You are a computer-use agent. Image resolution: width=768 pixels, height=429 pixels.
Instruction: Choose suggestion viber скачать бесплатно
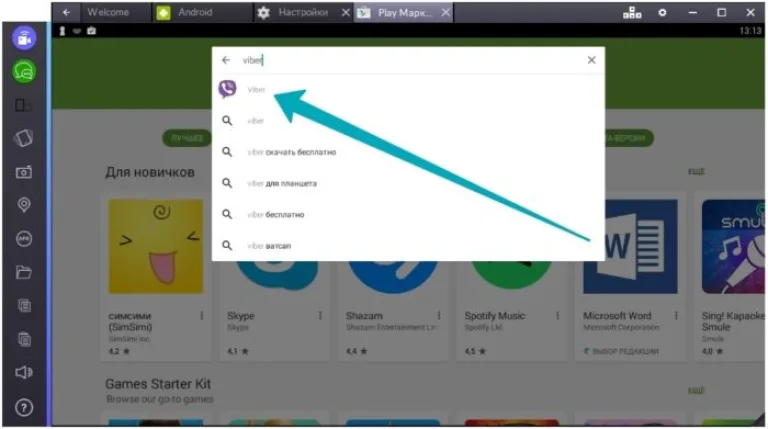click(408, 152)
